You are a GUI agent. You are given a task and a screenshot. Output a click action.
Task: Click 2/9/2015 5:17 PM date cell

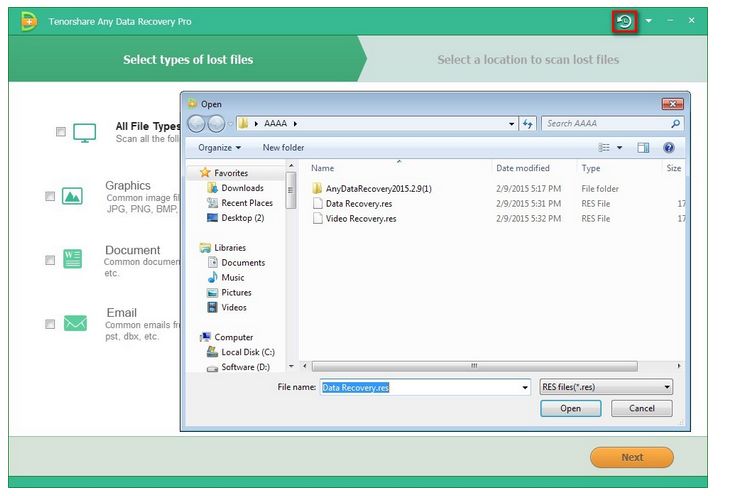point(528,189)
